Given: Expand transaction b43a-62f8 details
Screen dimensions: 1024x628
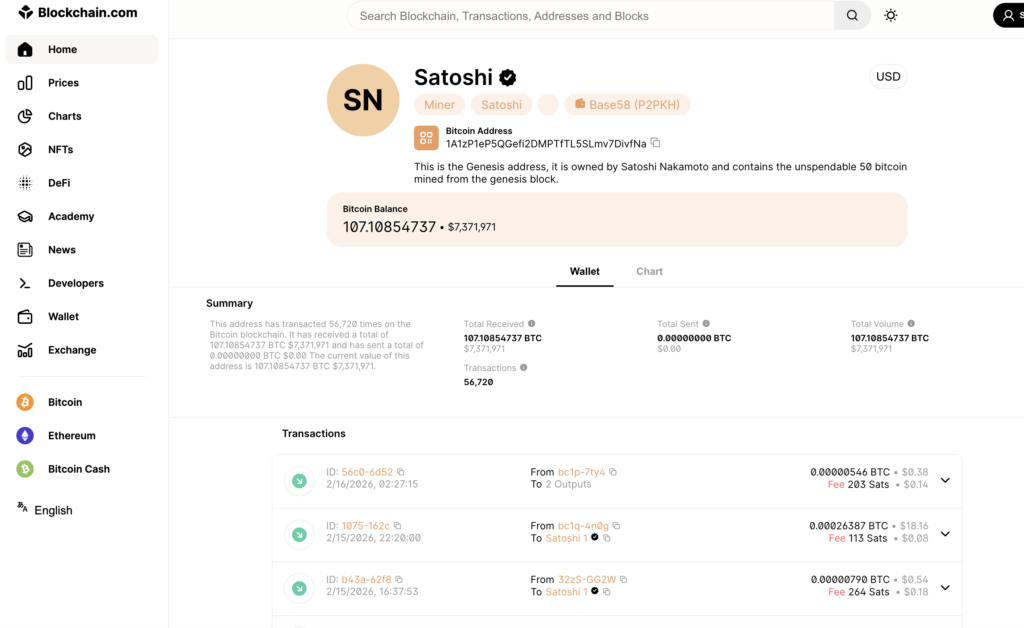Looking at the screenshot, I should (x=945, y=587).
